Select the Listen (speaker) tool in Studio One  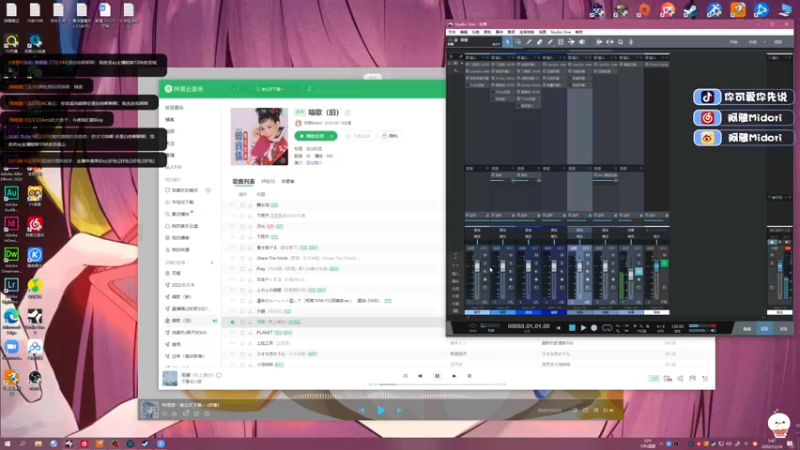582,42
